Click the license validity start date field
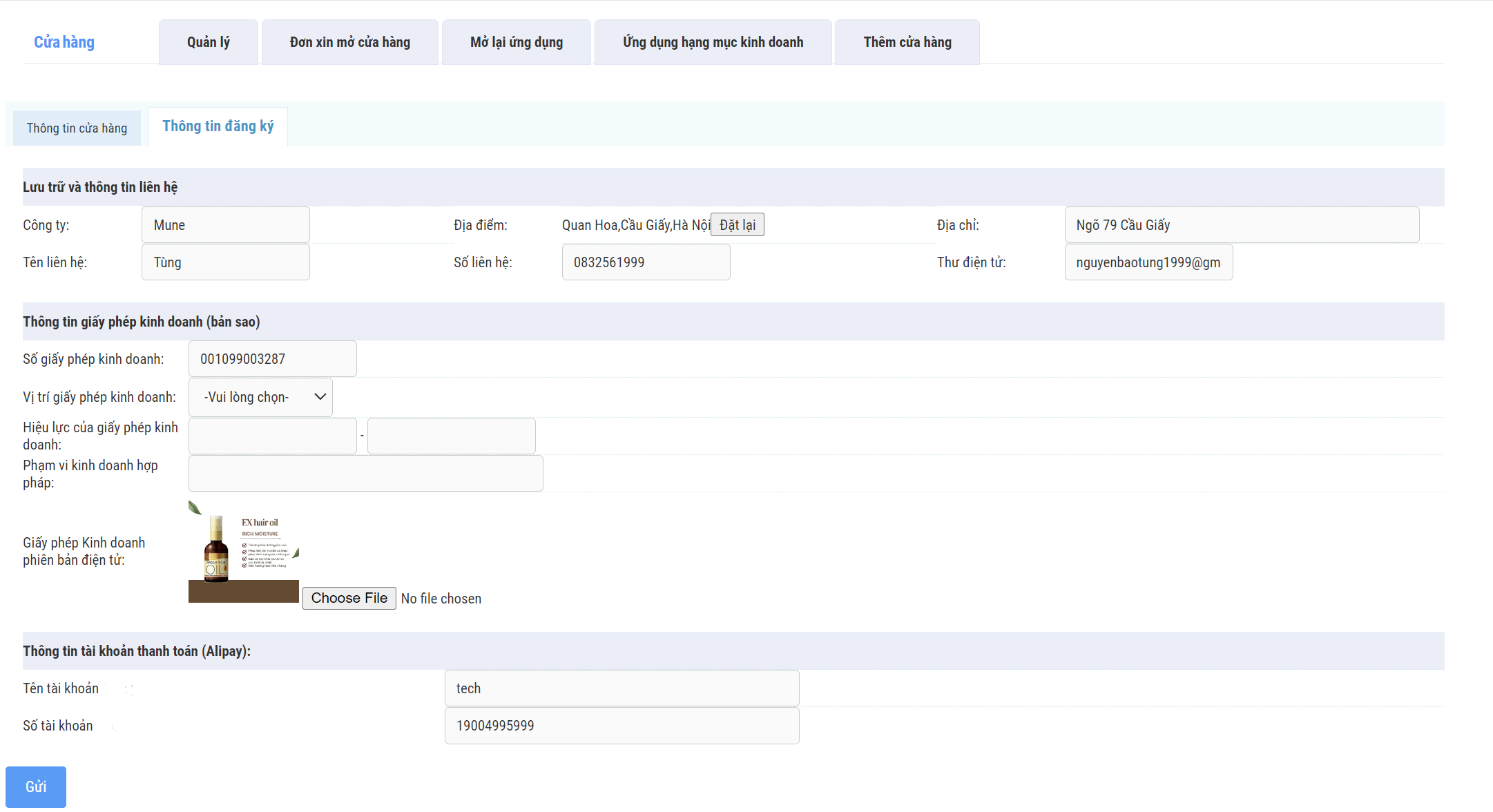This screenshot has height=812, width=1493. (x=272, y=436)
